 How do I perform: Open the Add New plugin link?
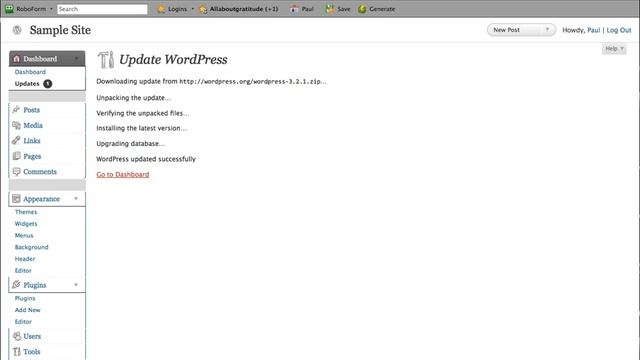coord(28,310)
